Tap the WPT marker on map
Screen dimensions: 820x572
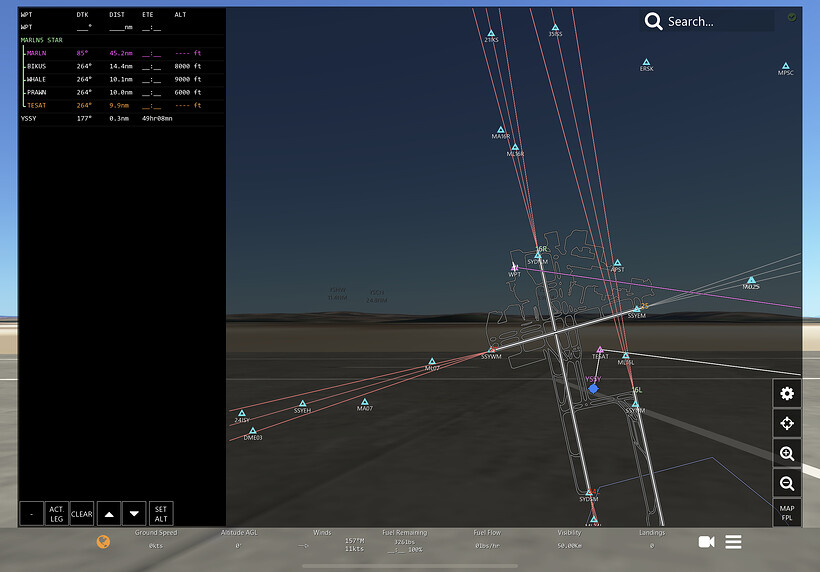(x=515, y=268)
